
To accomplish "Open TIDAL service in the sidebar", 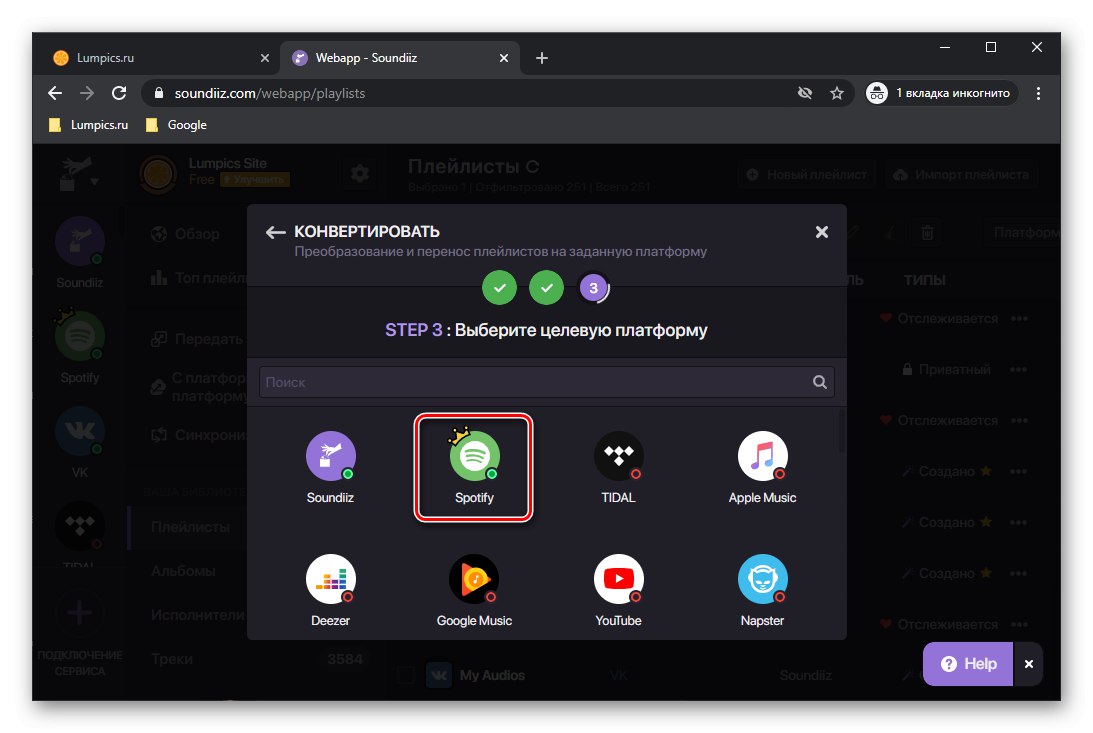I will pyautogui.click(x=79, y=534).
